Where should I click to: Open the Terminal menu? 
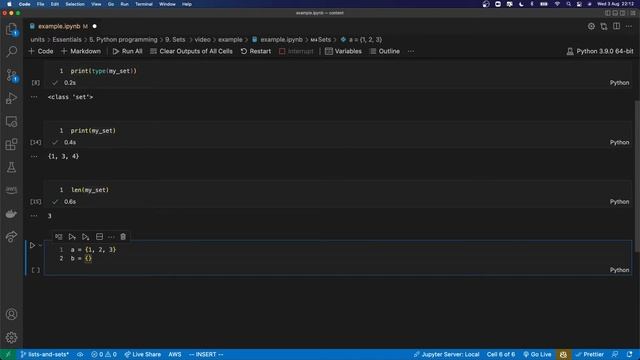pos(144,4)
